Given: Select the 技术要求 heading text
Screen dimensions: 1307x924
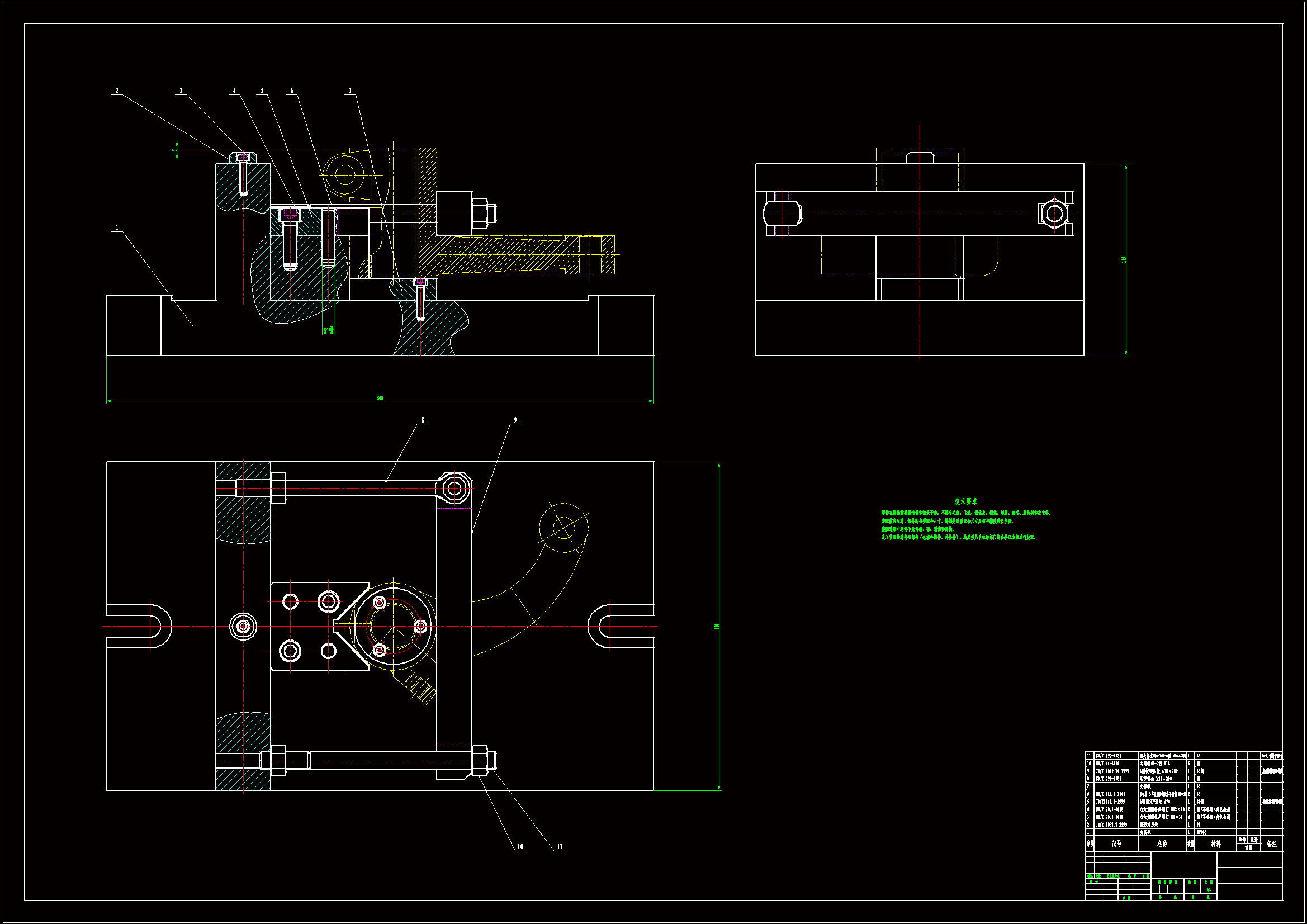Looking at the screenshot, I should click(x=965, y=501).
